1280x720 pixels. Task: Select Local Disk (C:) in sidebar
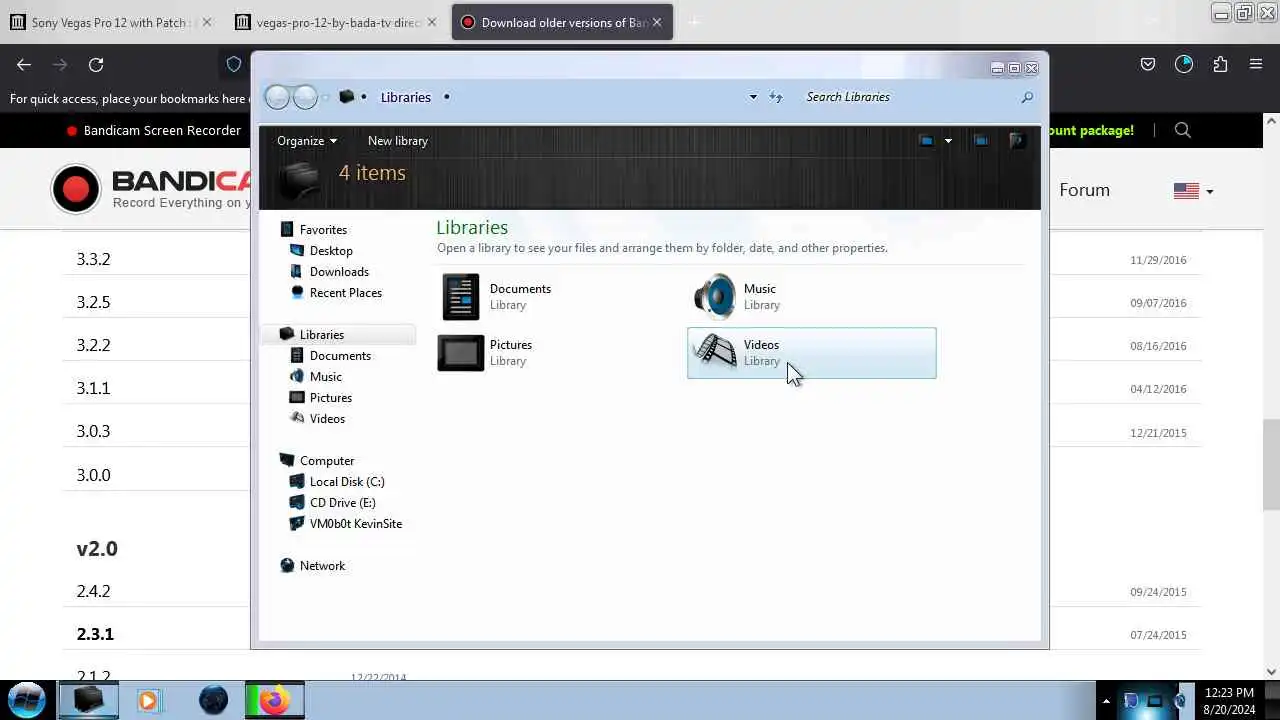[347, 482]
